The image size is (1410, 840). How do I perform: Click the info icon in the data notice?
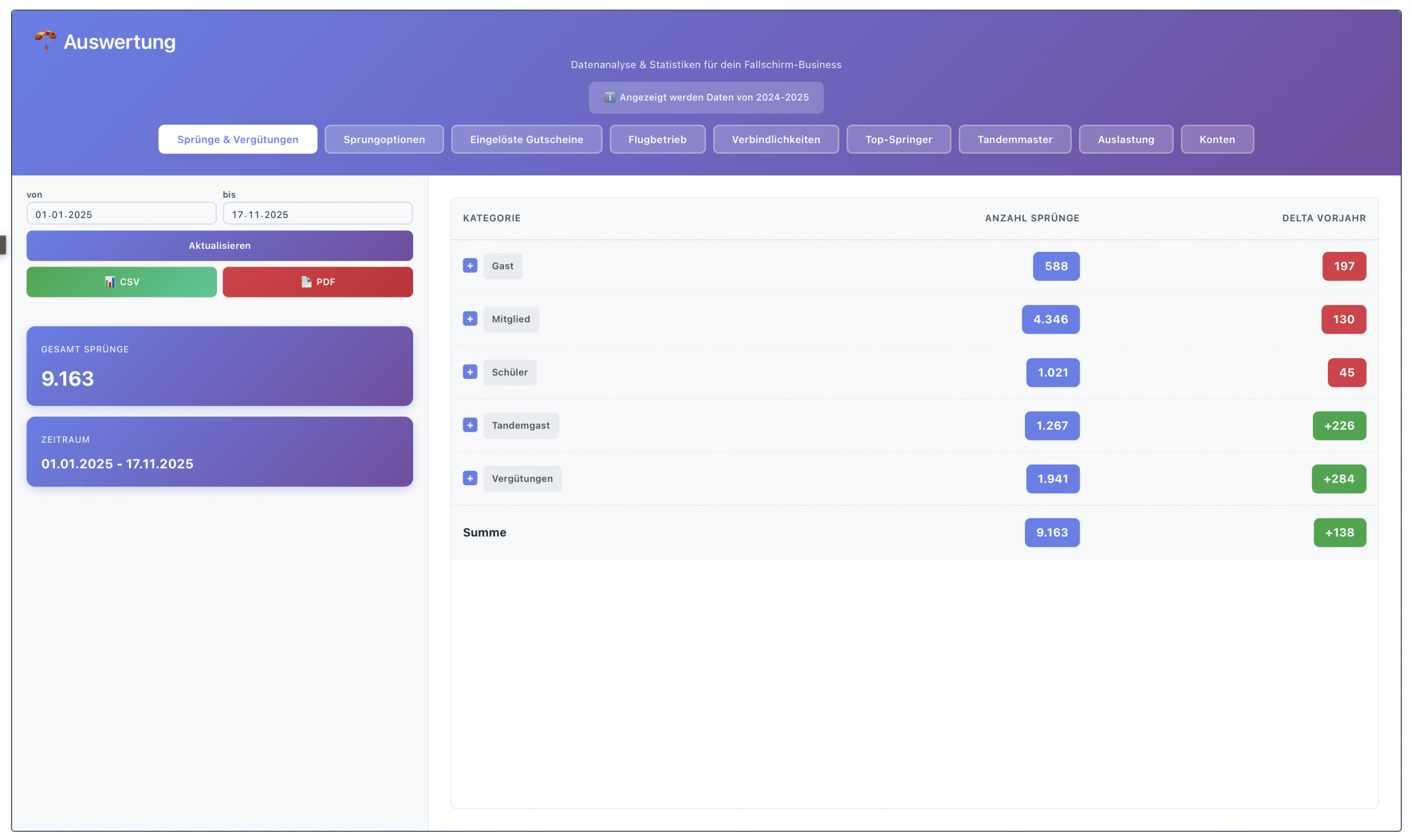[609, 97]
